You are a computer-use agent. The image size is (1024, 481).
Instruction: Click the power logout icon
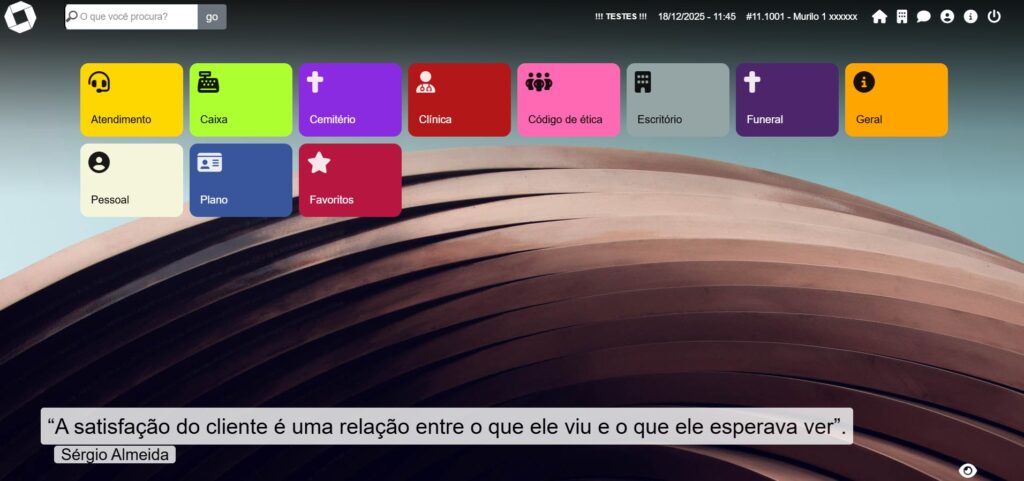point(994,17)
